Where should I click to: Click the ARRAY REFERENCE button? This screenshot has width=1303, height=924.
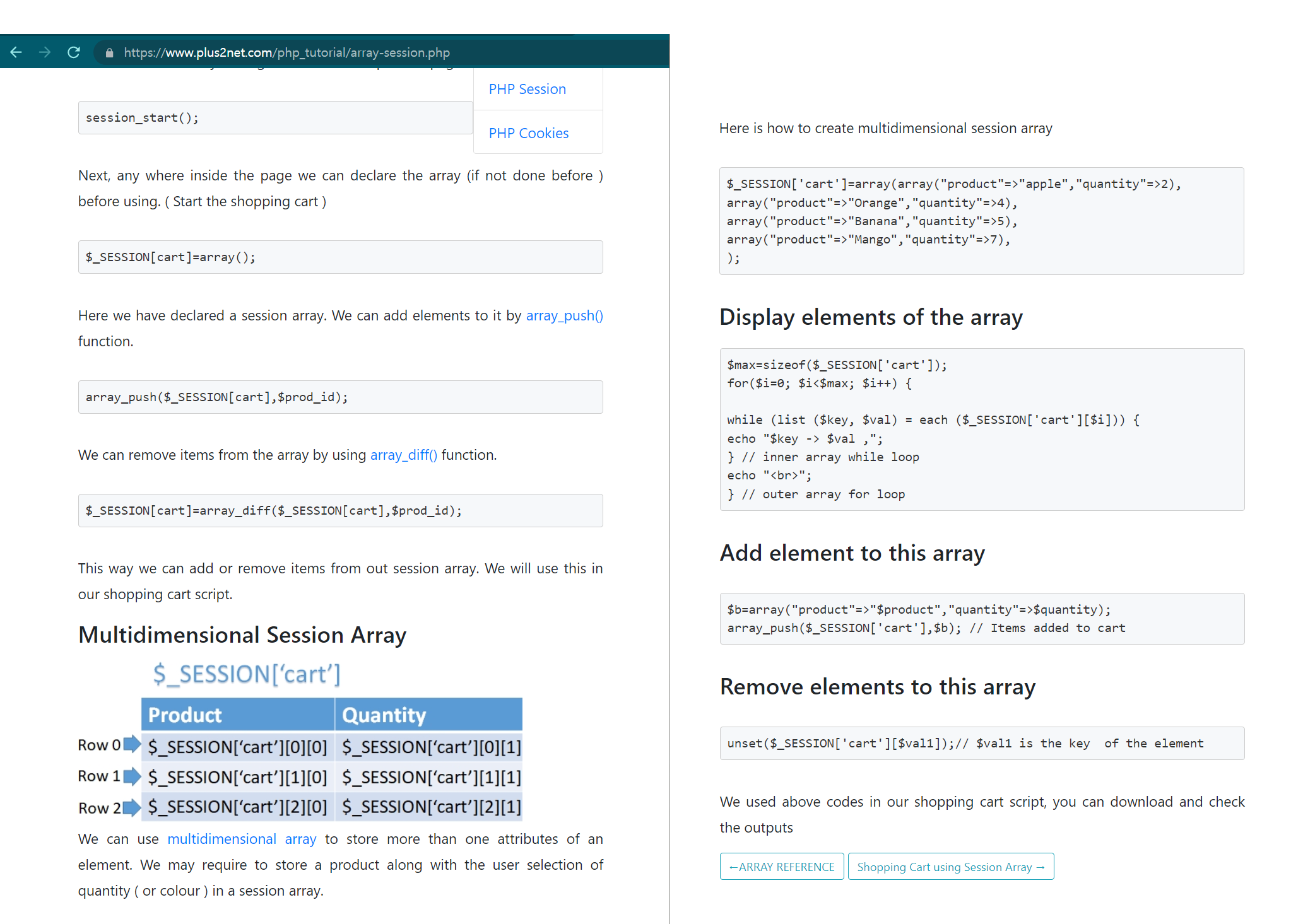(x=781, y=867)
